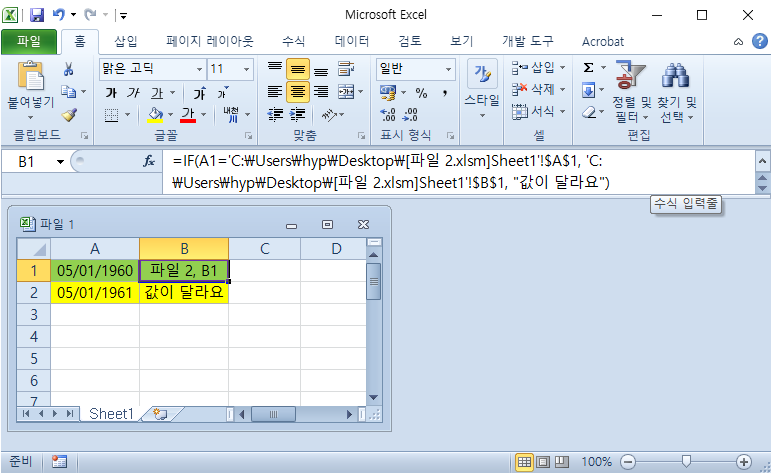Open the File (파일) tab
Image resolution: width=772 pixels, height=474 pixels.
coord(29,41)
